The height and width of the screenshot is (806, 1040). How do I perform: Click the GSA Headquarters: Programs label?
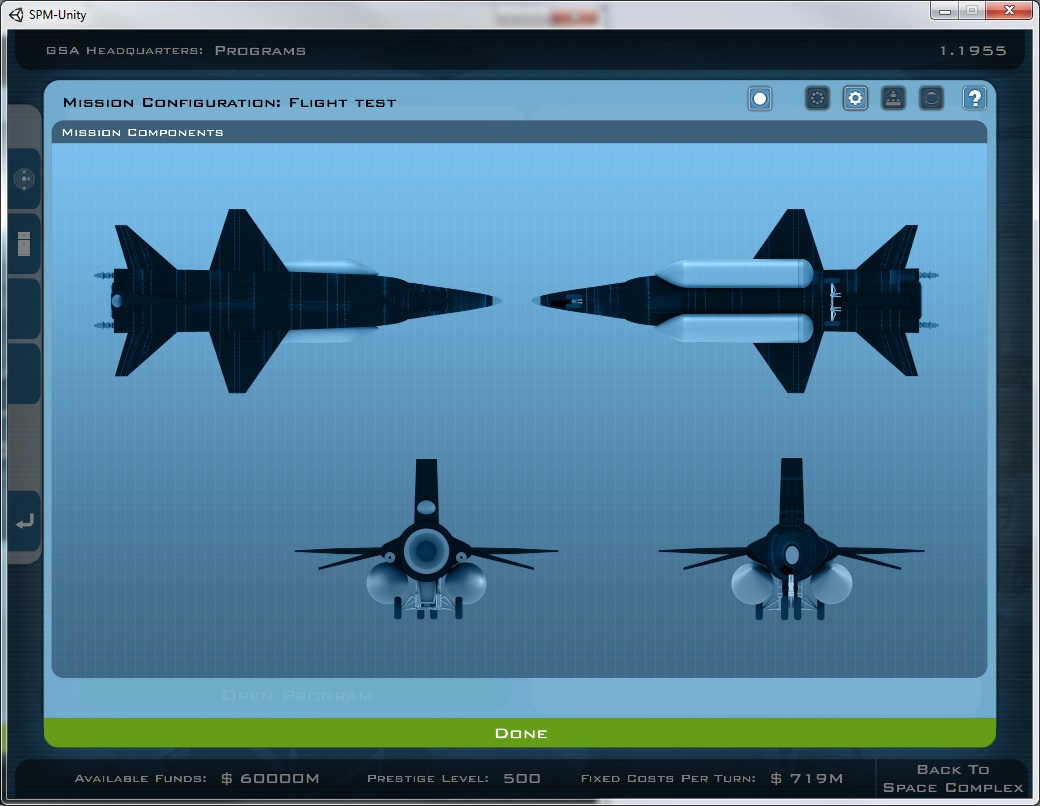pyautogui.click(x=176, y=50)
